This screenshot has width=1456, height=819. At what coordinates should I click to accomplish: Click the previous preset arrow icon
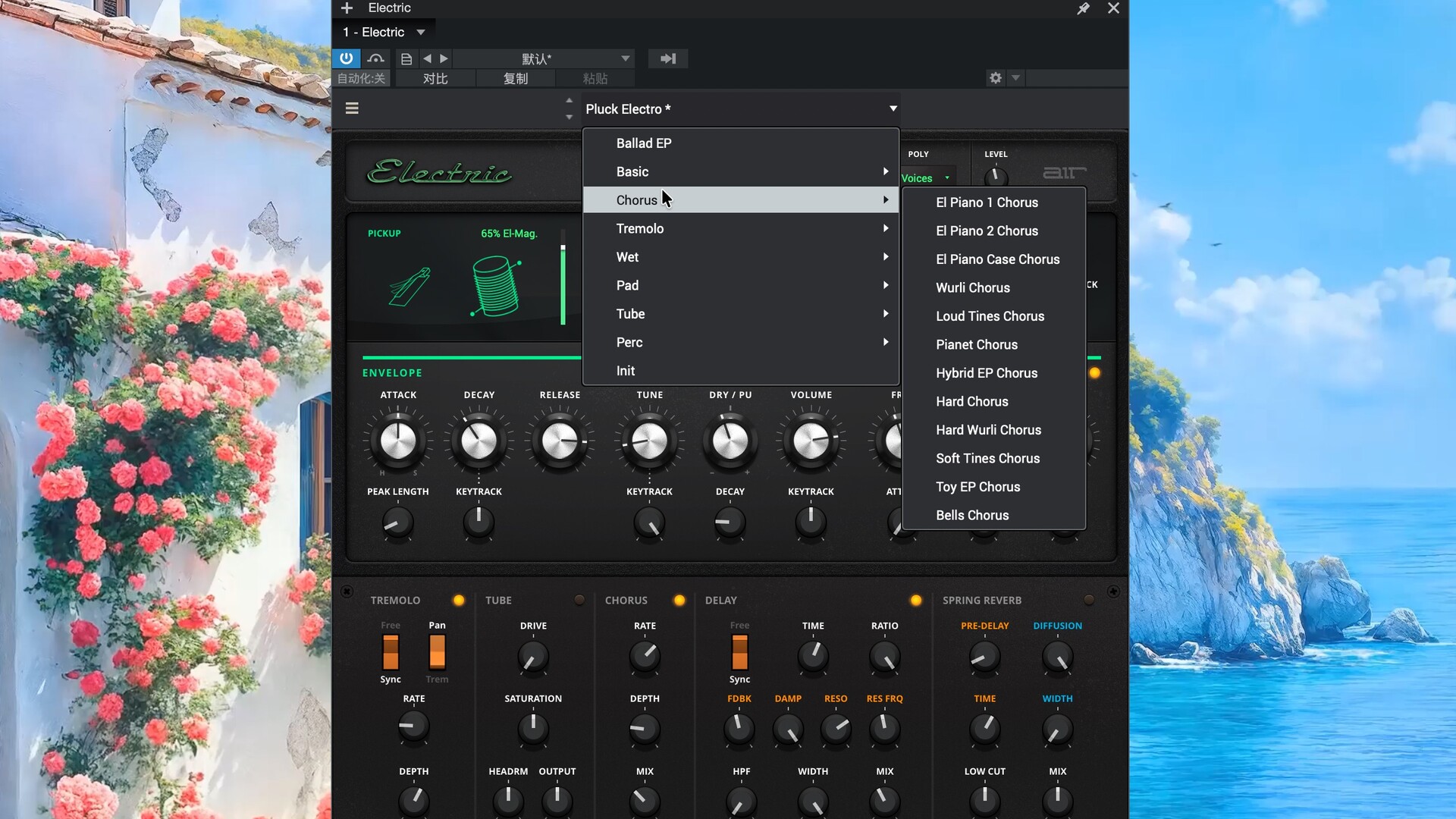click(428, 58)
